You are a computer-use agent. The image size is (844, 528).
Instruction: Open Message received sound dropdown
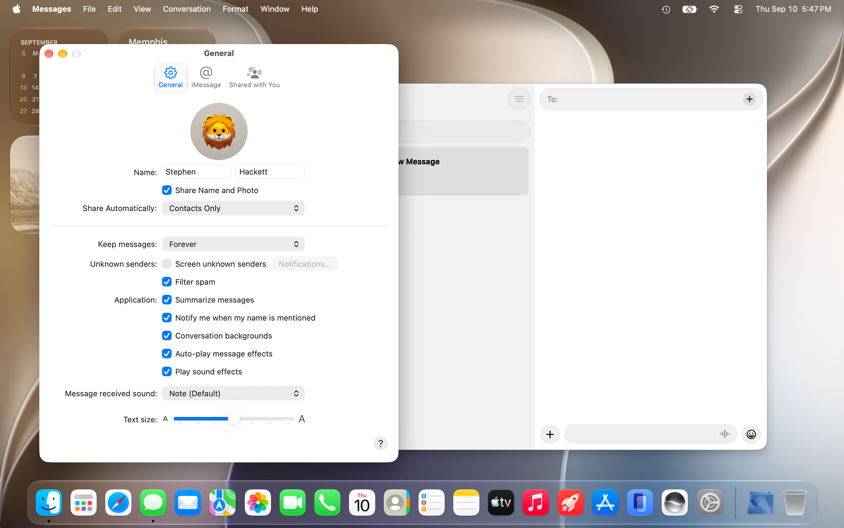[233, 393]
